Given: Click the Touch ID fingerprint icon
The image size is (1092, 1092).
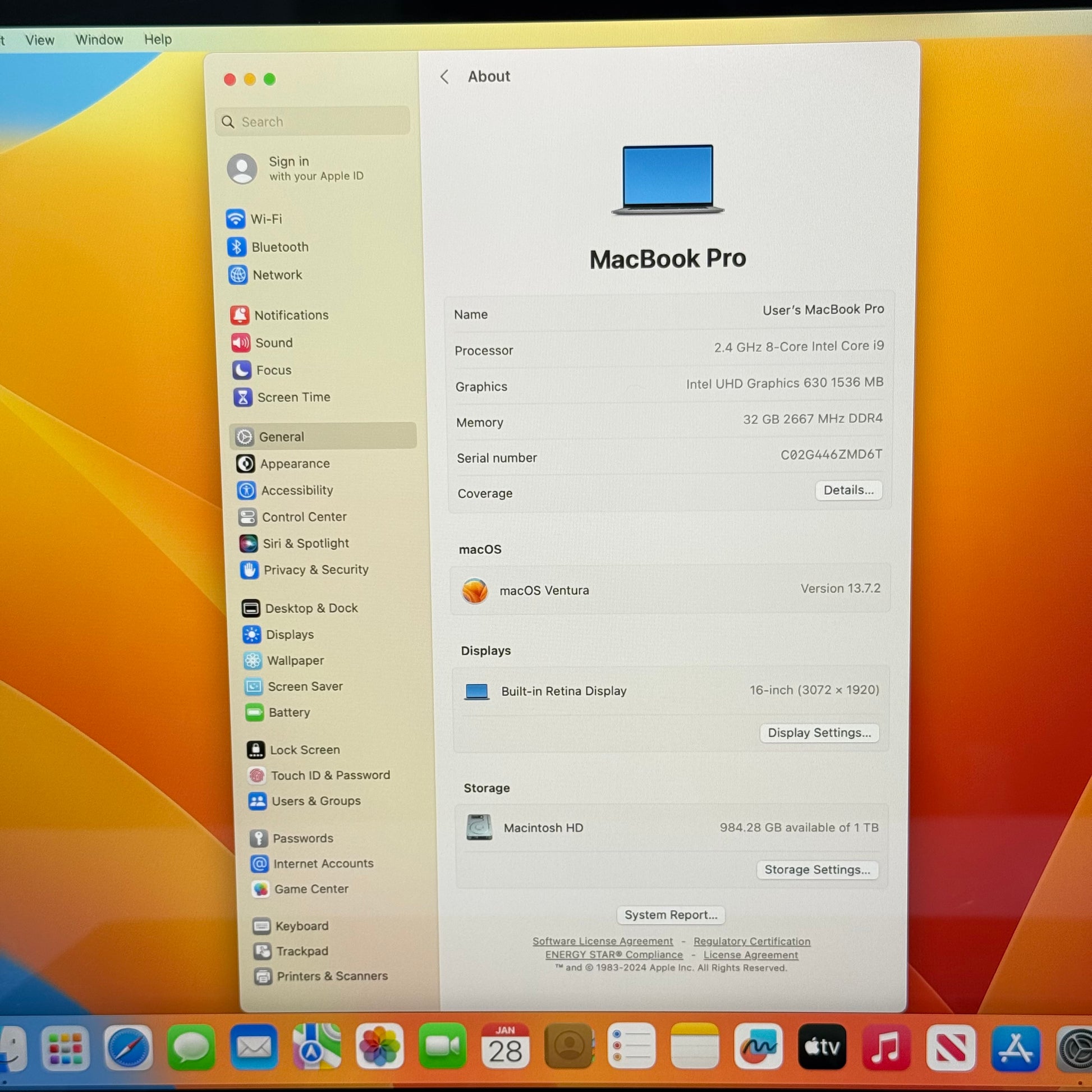Looking at the screenshot, I should point(256,776).
